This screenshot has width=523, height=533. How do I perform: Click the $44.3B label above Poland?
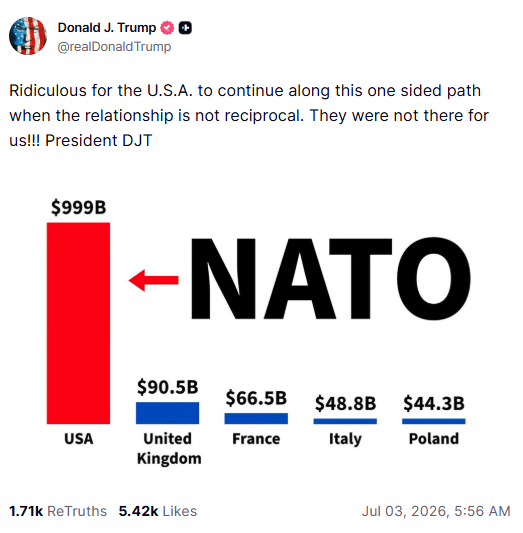point(434,403)
